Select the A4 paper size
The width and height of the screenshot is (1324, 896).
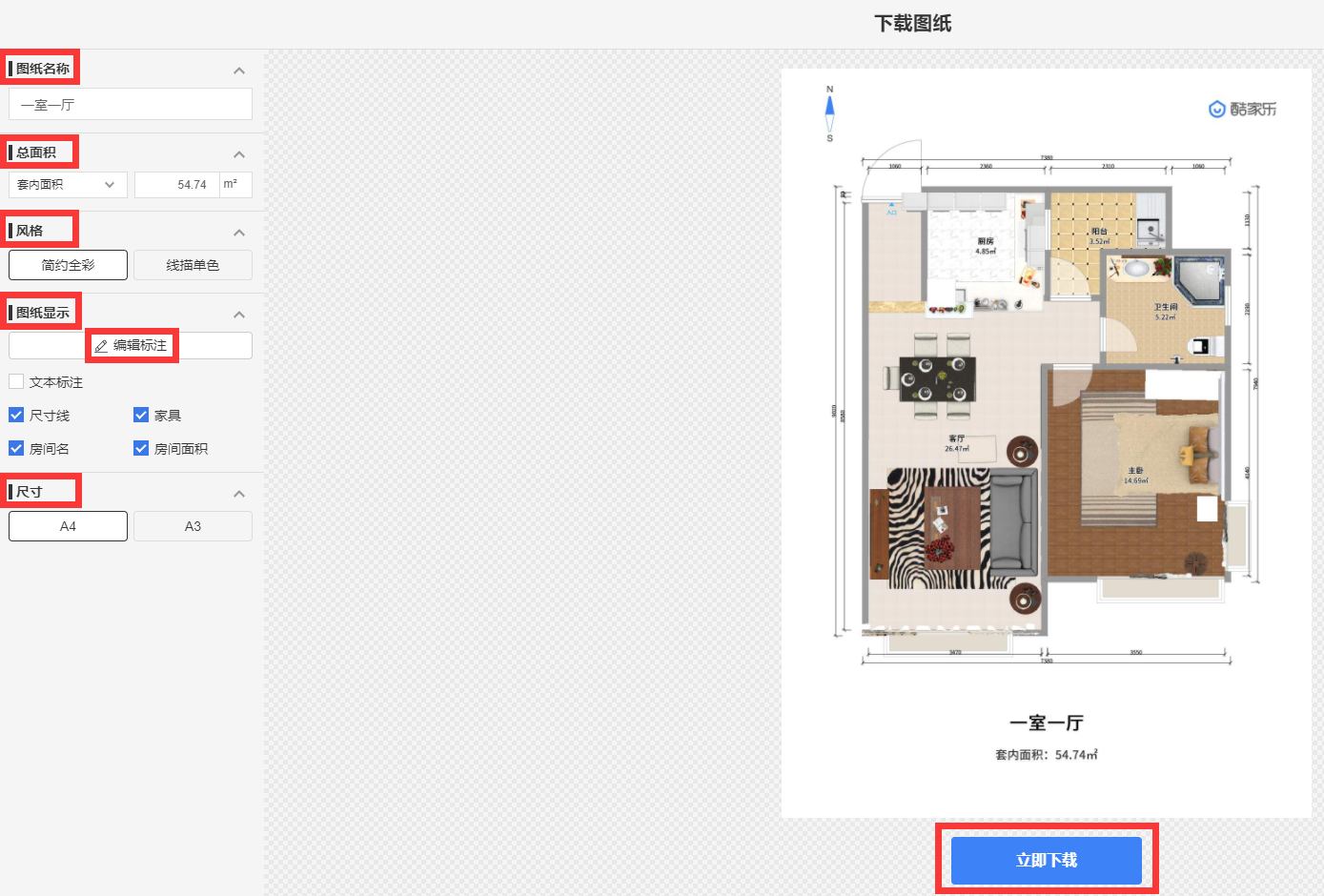(68, 526)
